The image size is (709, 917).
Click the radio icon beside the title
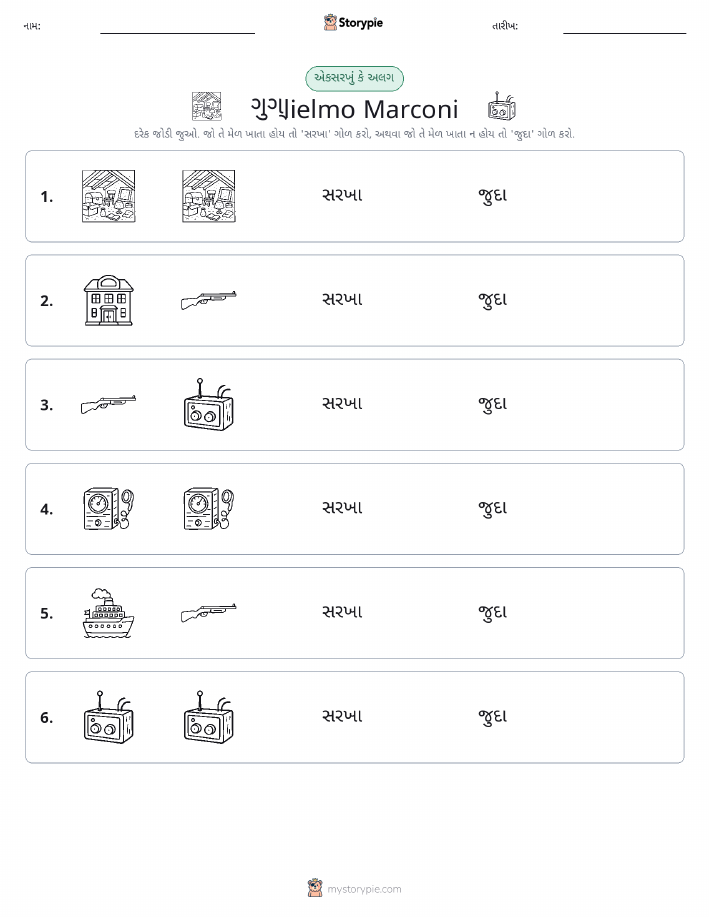501,106
